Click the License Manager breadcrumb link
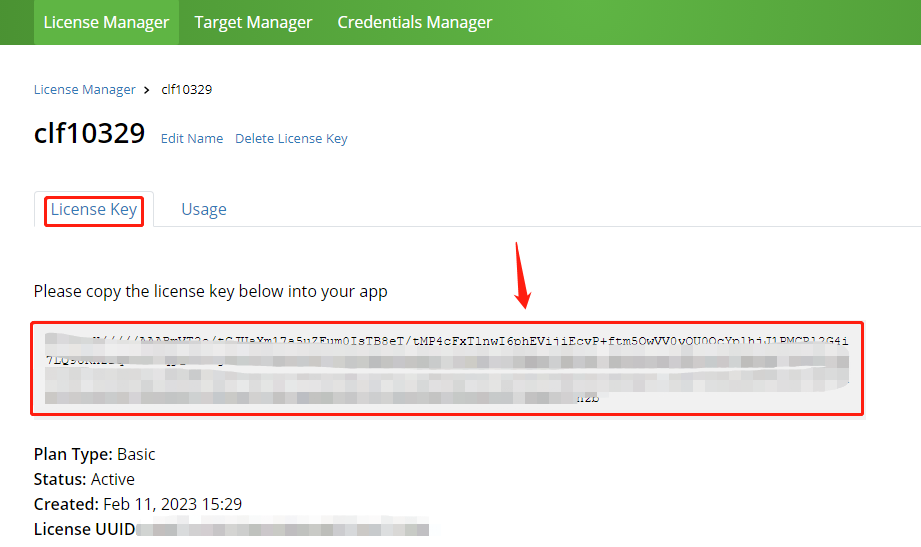 pyautogui.click(x=85, y=89)
